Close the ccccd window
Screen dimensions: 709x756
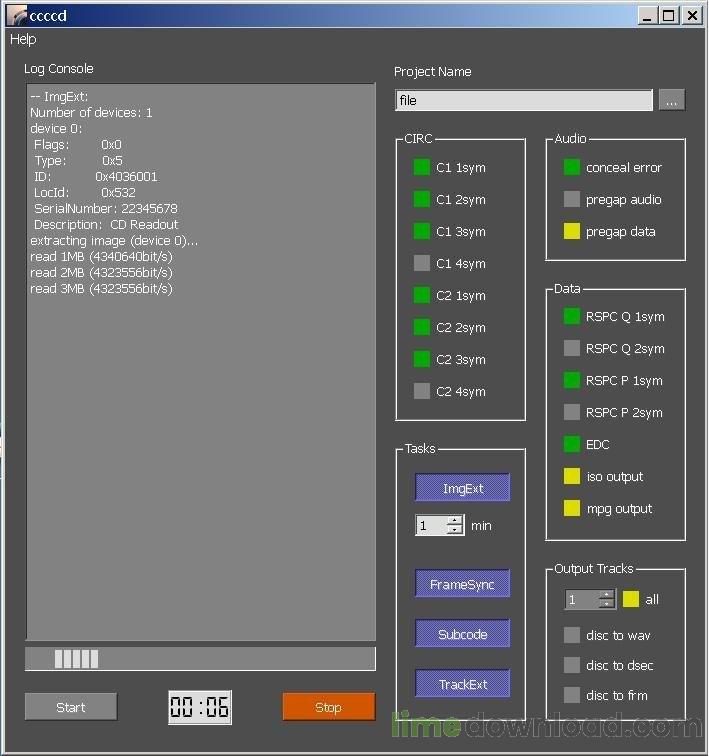pyautogui.click(x=692, y=16)
